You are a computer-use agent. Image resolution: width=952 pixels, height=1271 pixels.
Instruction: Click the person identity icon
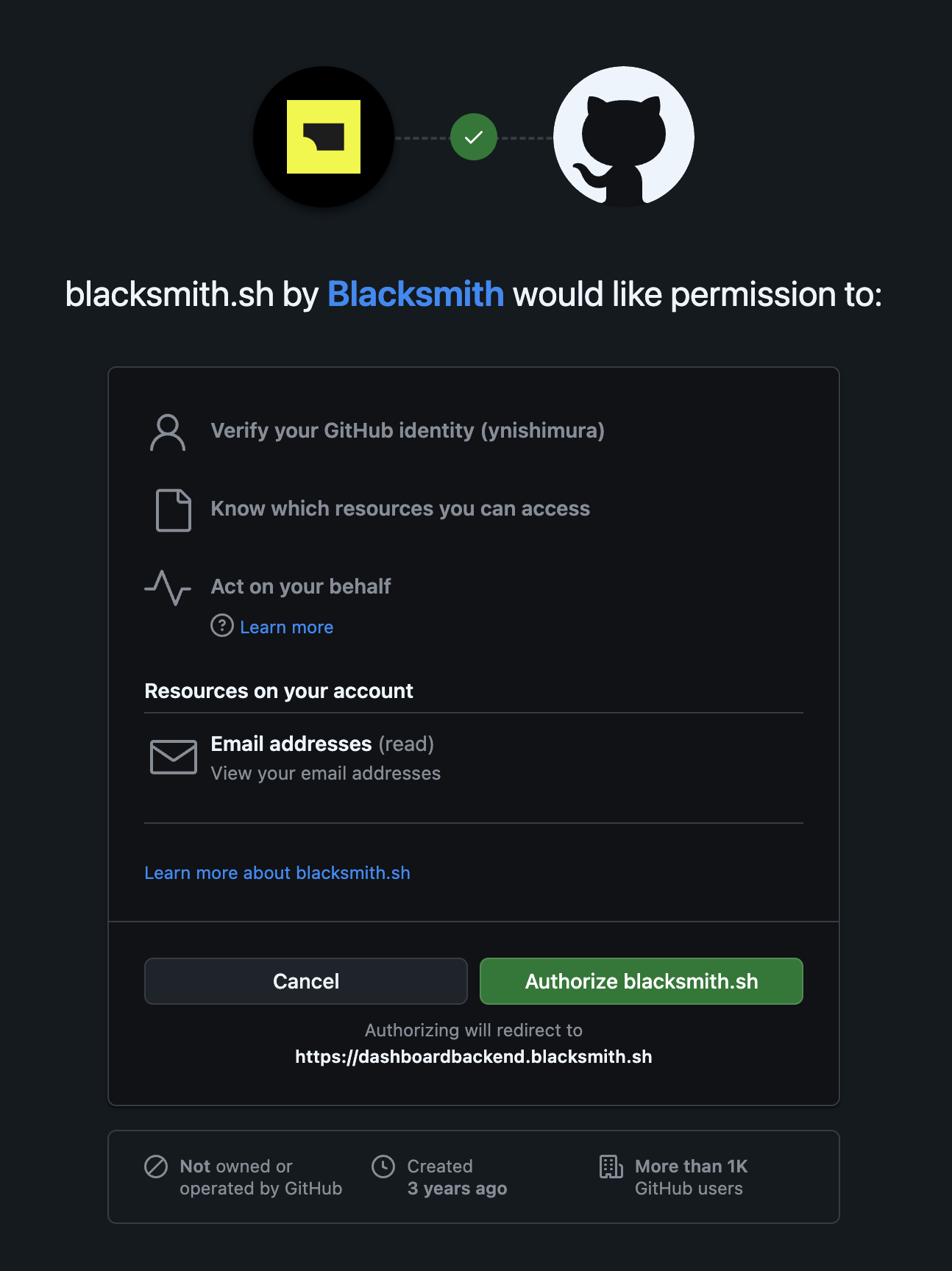(168, 432)
